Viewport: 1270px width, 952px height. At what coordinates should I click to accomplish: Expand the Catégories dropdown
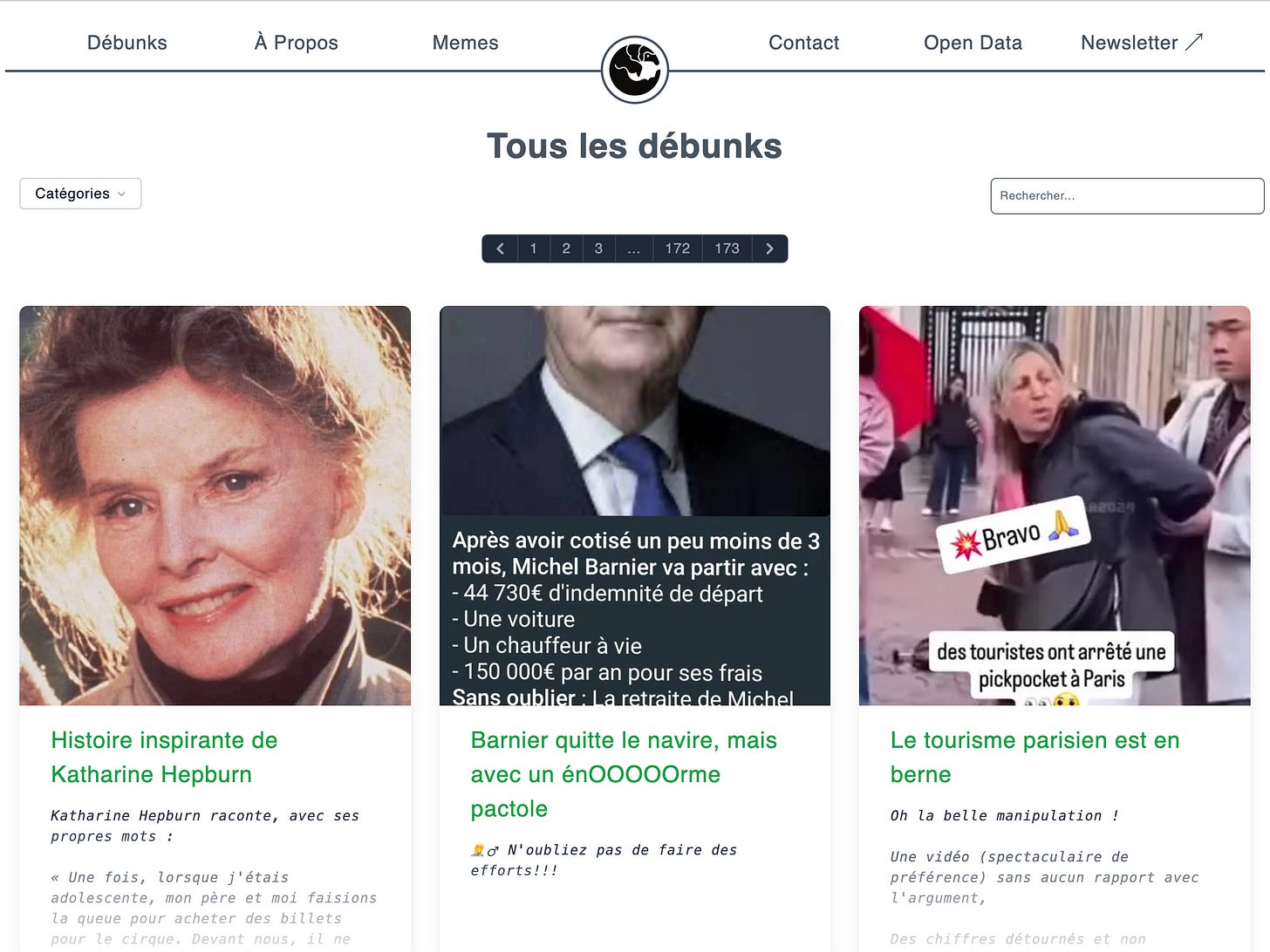(80, 194)
